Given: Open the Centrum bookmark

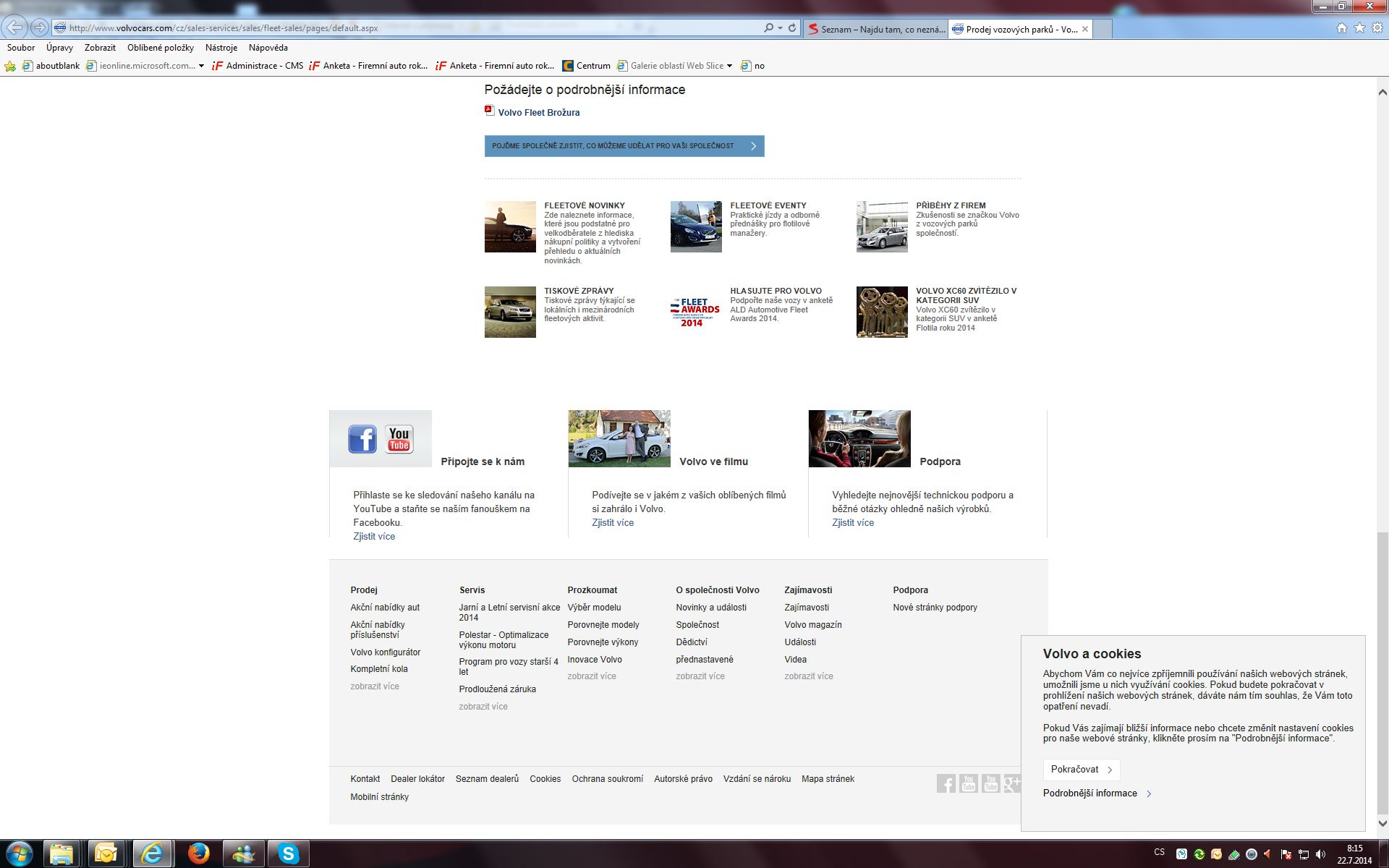Looking at the screenshot, I should [x=587, y=66].
